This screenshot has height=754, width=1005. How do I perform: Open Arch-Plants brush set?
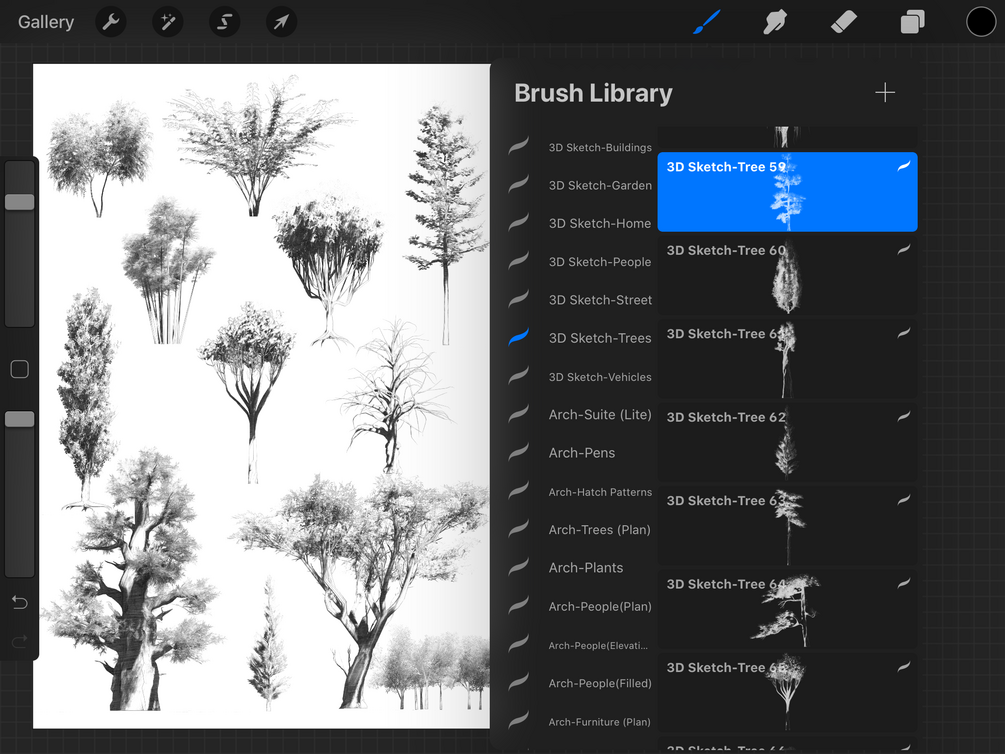click(x=585, y=567)
